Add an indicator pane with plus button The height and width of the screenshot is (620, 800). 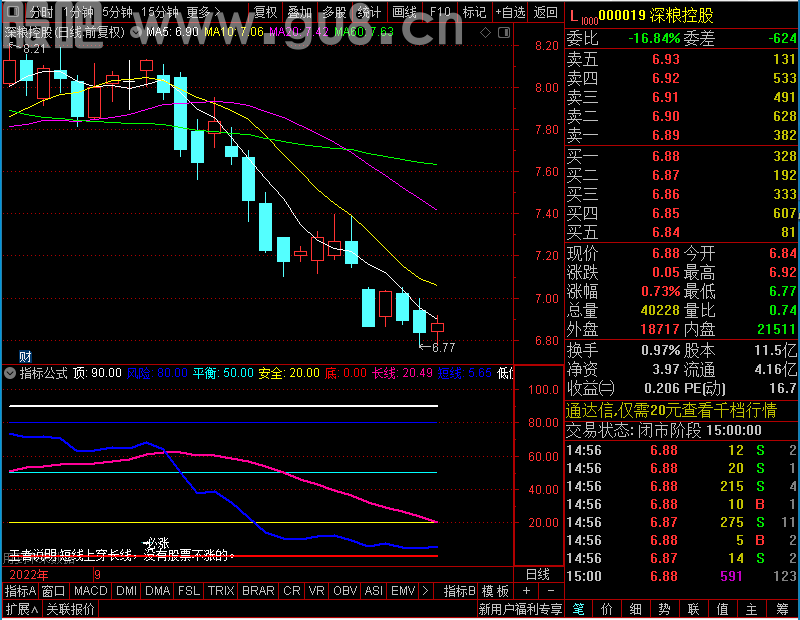527,591
